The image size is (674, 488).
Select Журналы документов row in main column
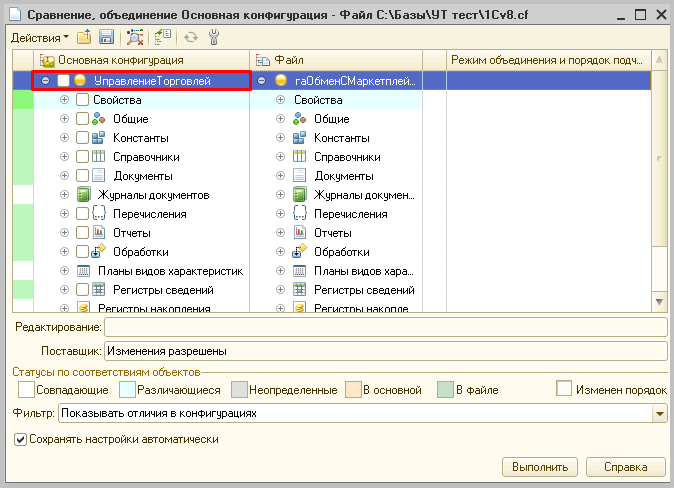coord(142,195)
